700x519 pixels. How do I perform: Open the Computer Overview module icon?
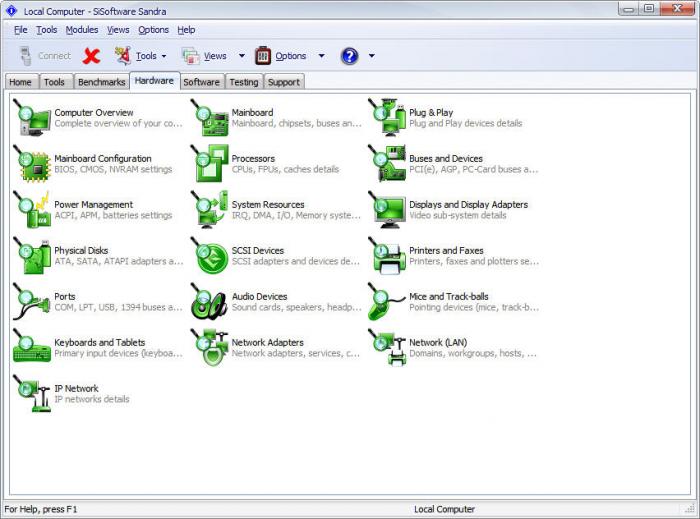pyautogui.click(x=32, y=118)
